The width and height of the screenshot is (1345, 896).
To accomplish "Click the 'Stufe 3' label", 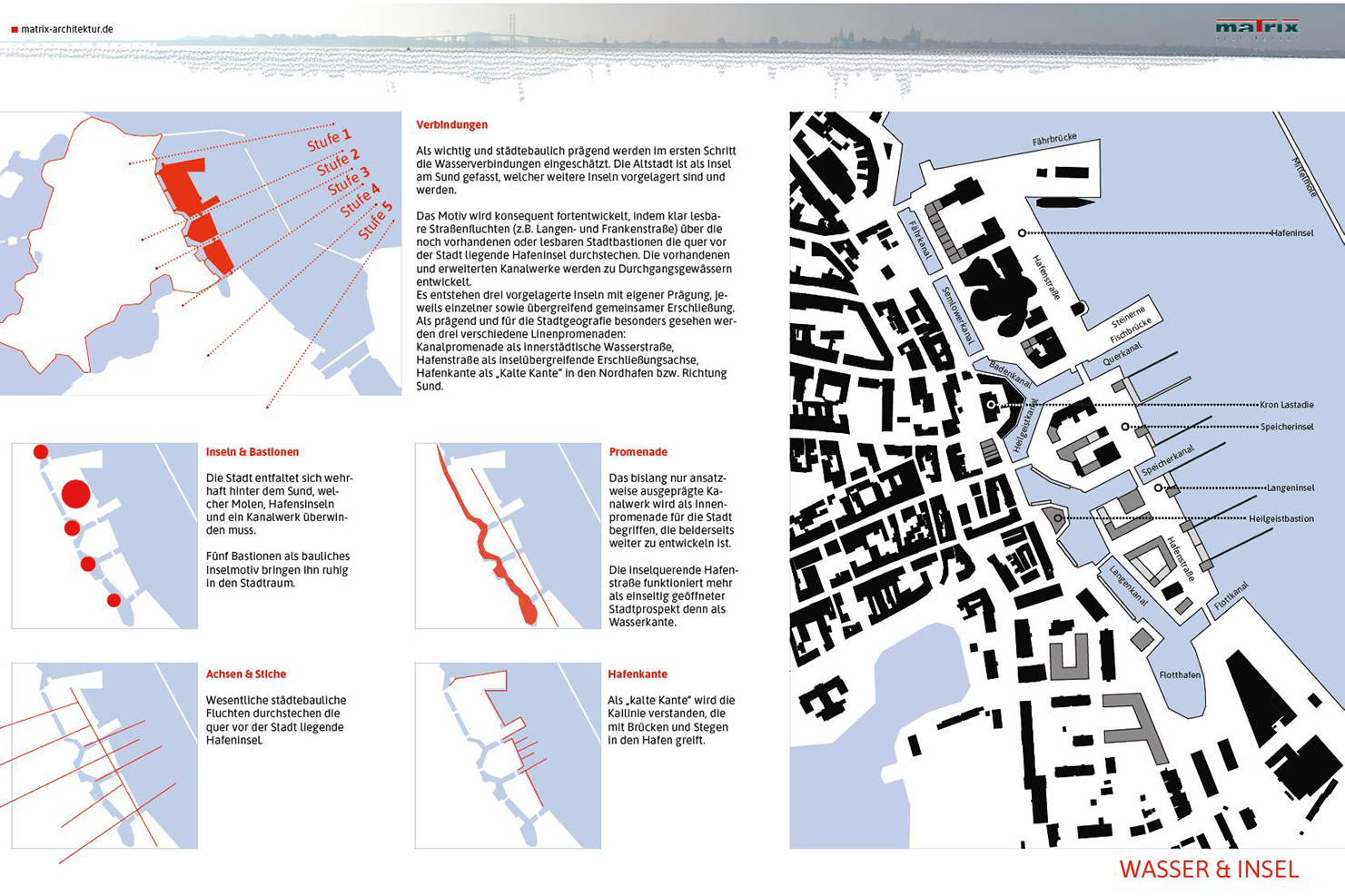I will (x=349, y=180).
